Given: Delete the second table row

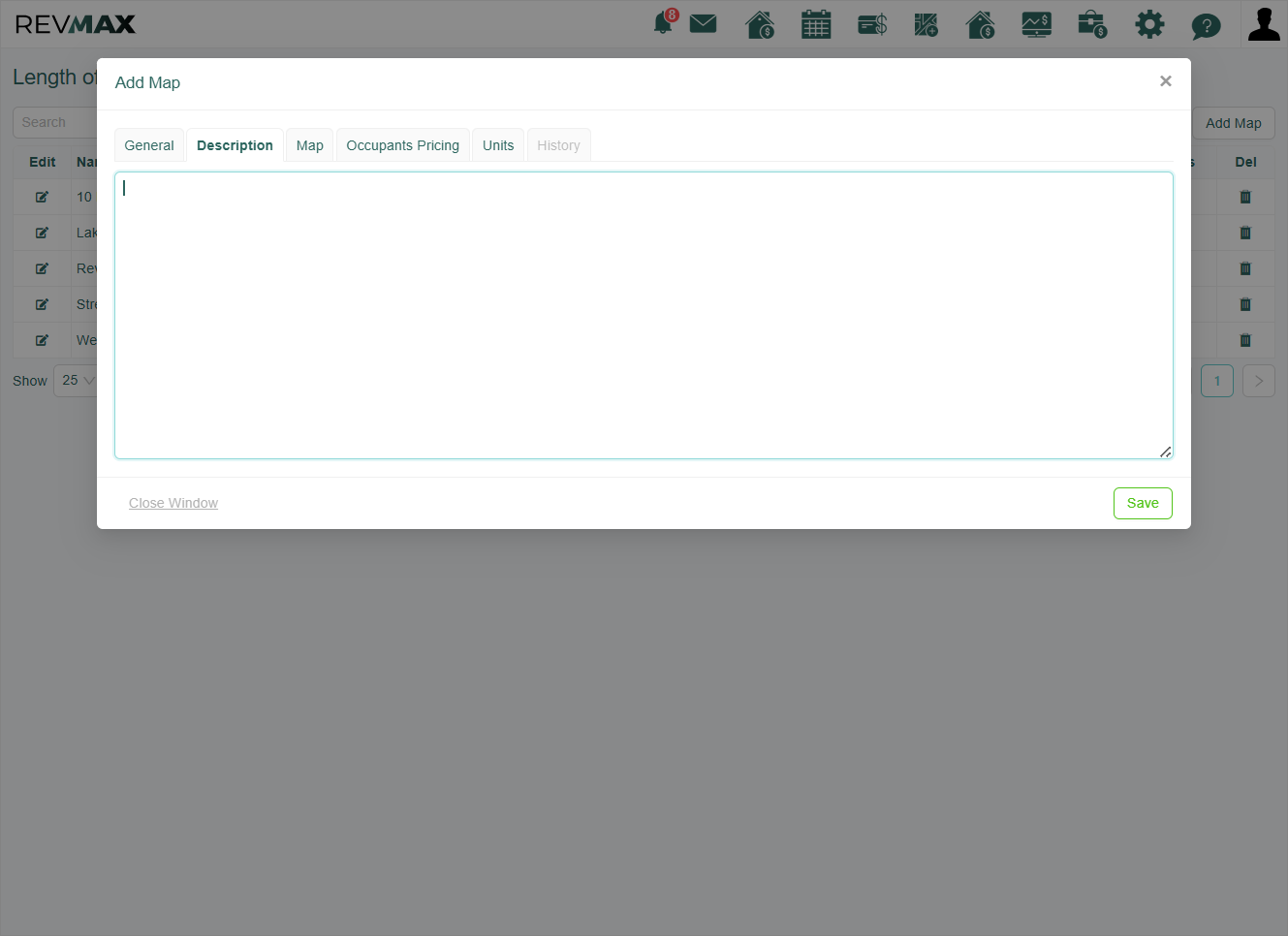Looking at the screenshot, I should tap(1245, 233).
